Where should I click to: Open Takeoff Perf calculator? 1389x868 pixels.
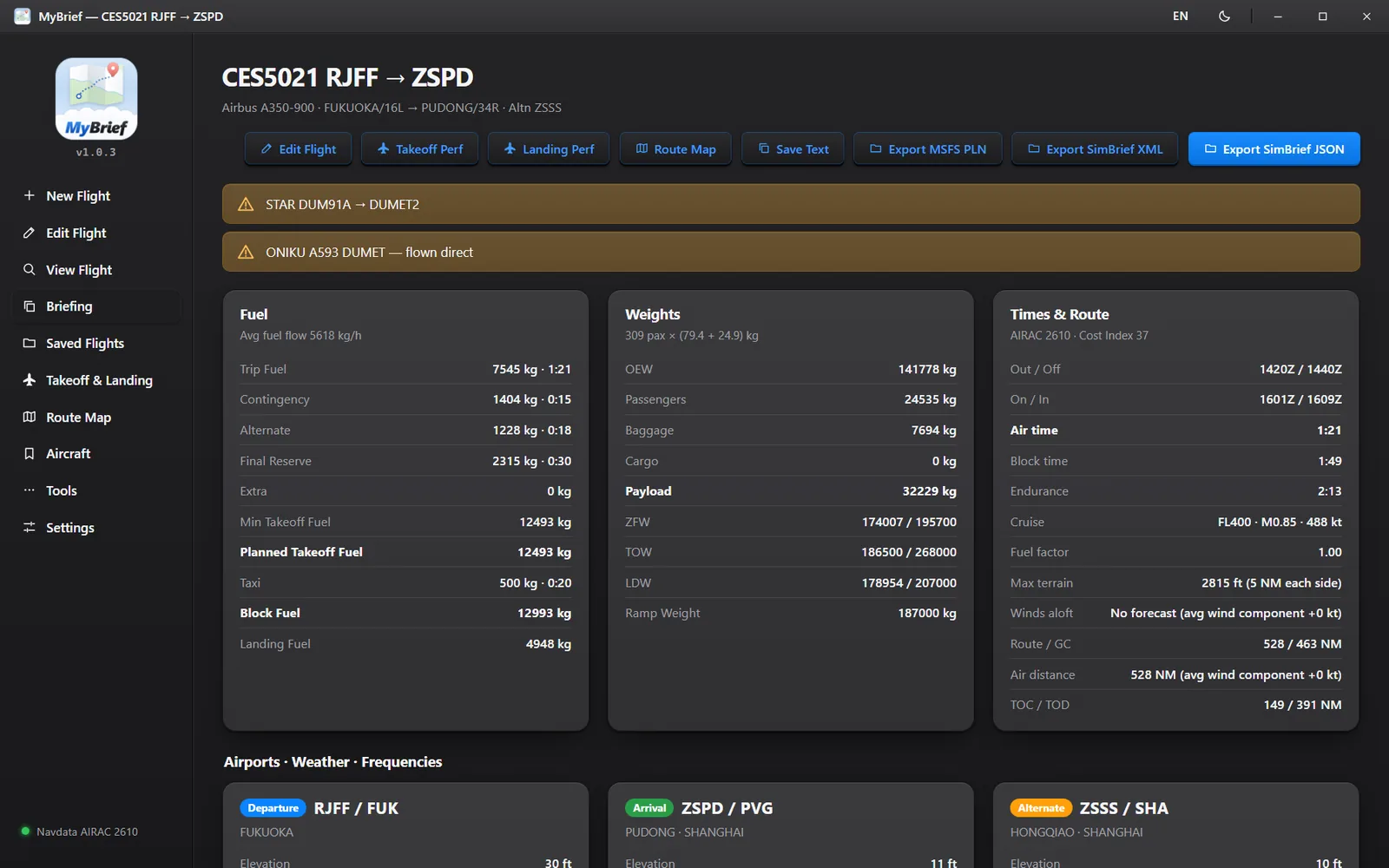[x=420, y=149]
